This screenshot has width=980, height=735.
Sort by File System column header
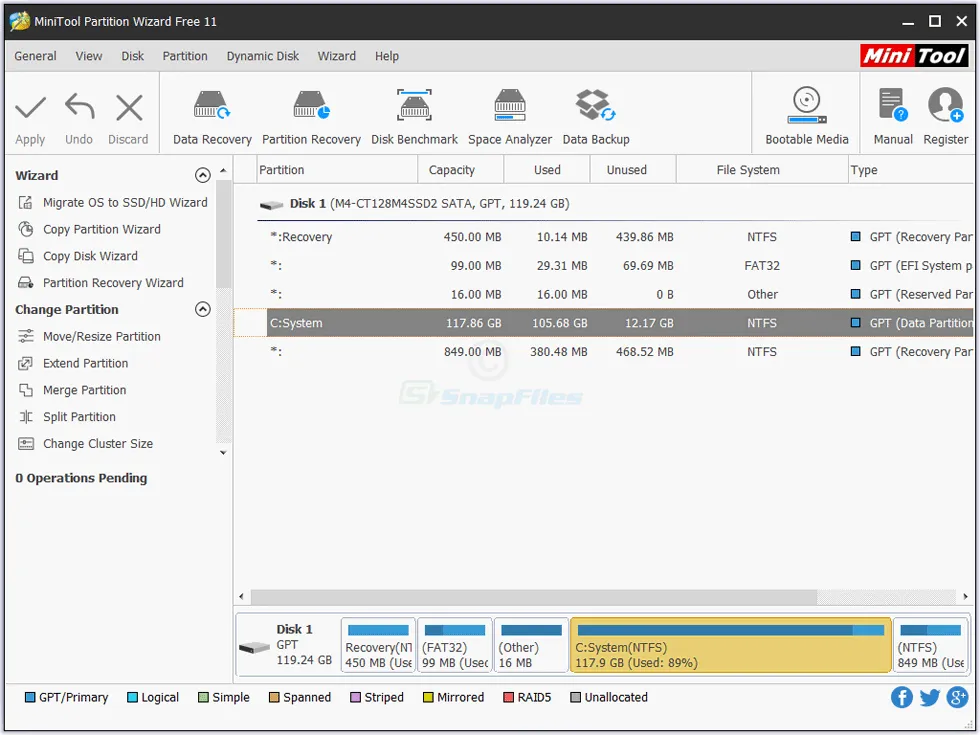(x=762, y=170)
